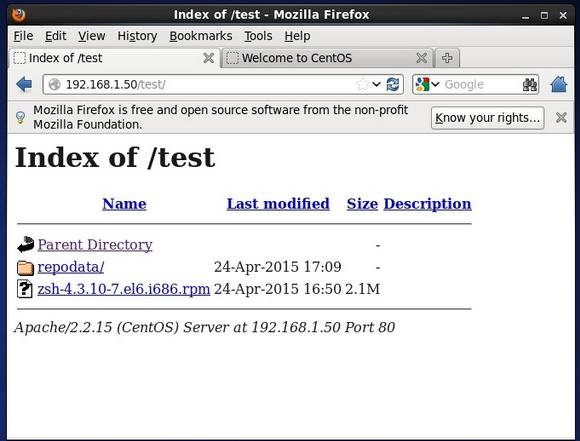This screenshot has height=441, width=580.
Task: Focus the address bar URL field
Action: click(207, 84)
